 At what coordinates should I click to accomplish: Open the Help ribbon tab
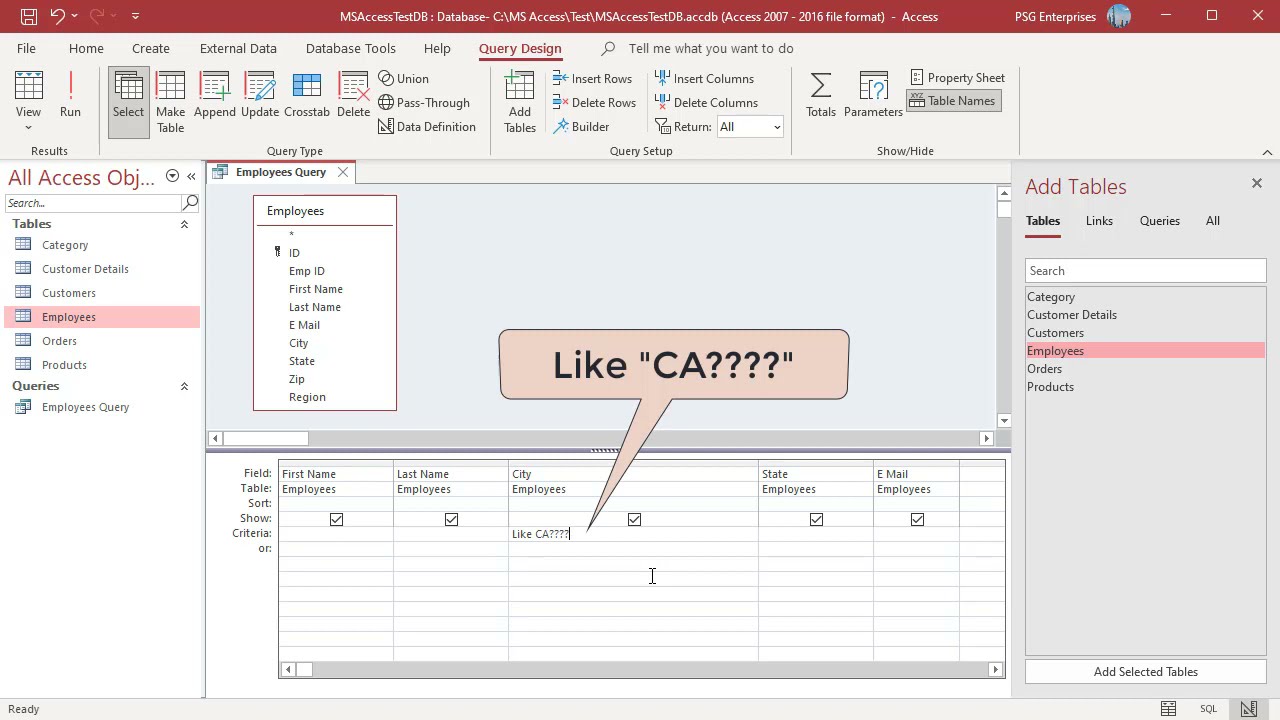click(437, 48)
